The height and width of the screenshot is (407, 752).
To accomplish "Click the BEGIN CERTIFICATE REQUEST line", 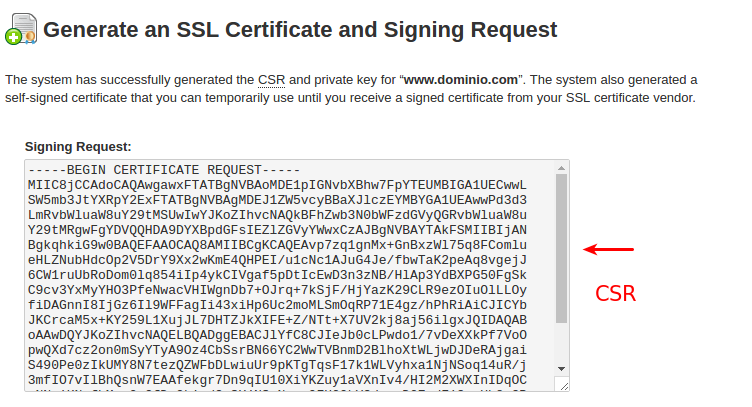I will click(x=164, y=170).
